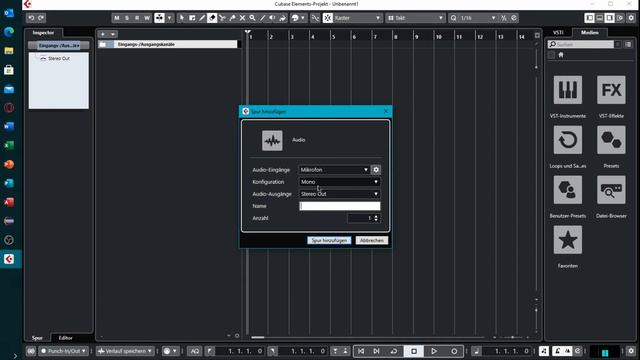Open VST-Instrumente in the media rack

(568, 90)
